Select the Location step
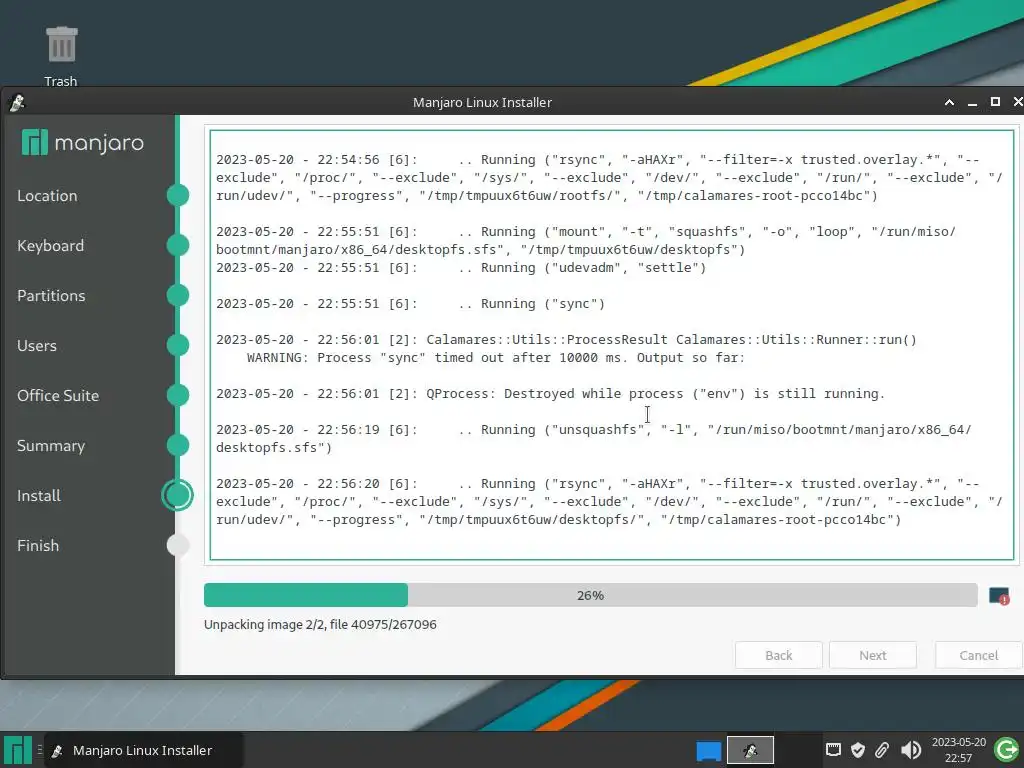 coord(47,196)
